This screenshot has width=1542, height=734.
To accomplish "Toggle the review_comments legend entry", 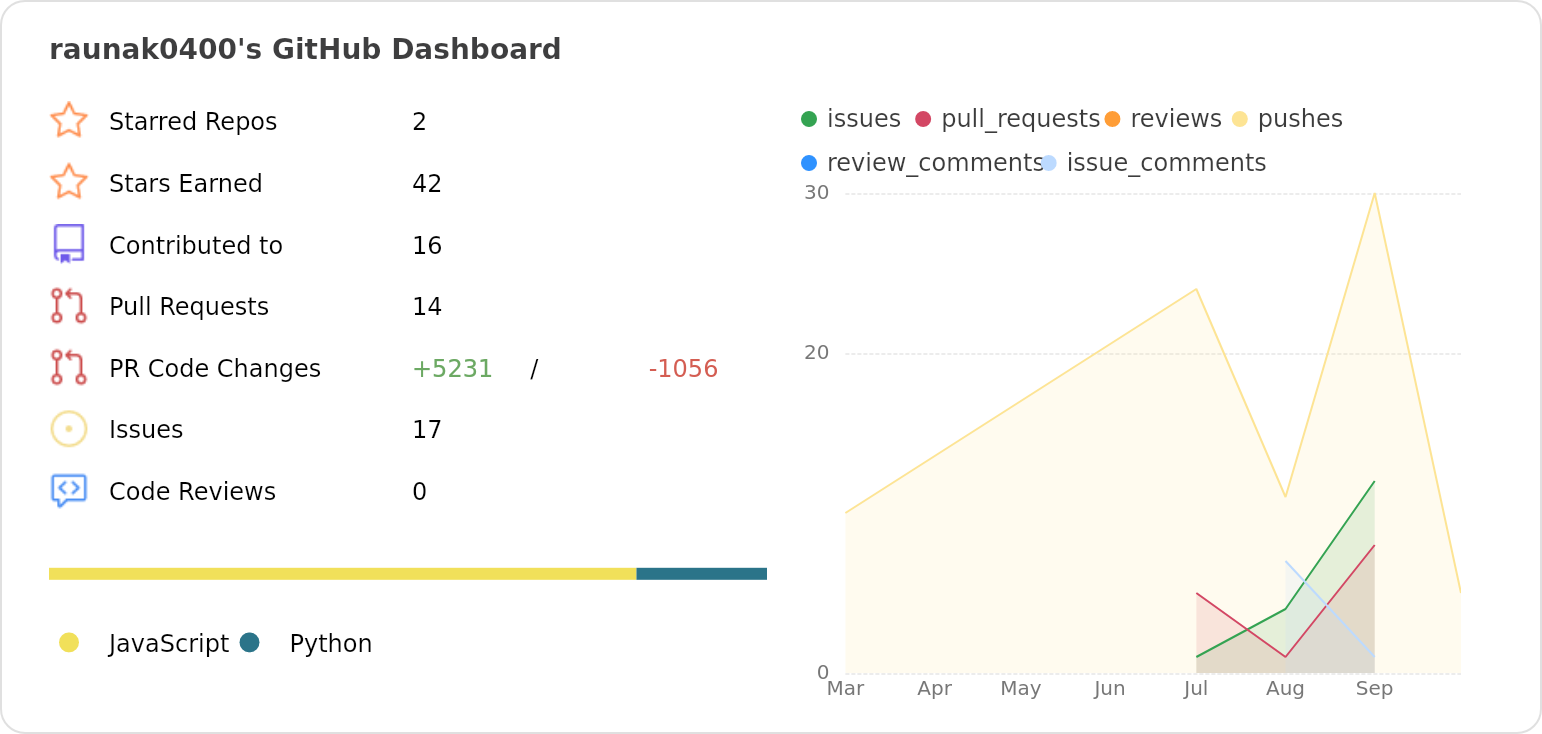I will coord(921,163).
